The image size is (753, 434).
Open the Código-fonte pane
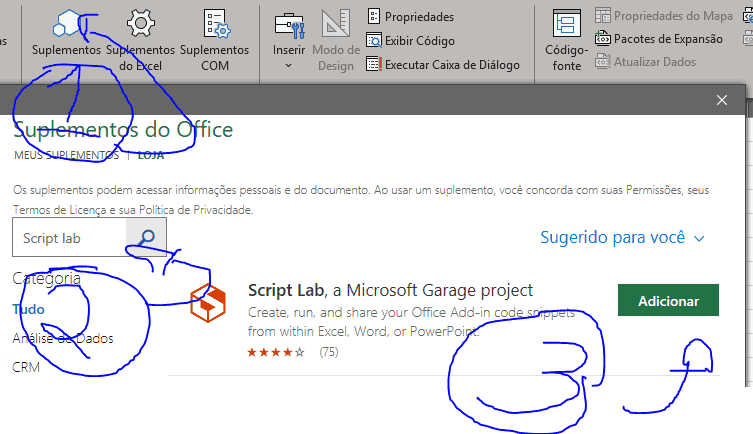point(567,40)
